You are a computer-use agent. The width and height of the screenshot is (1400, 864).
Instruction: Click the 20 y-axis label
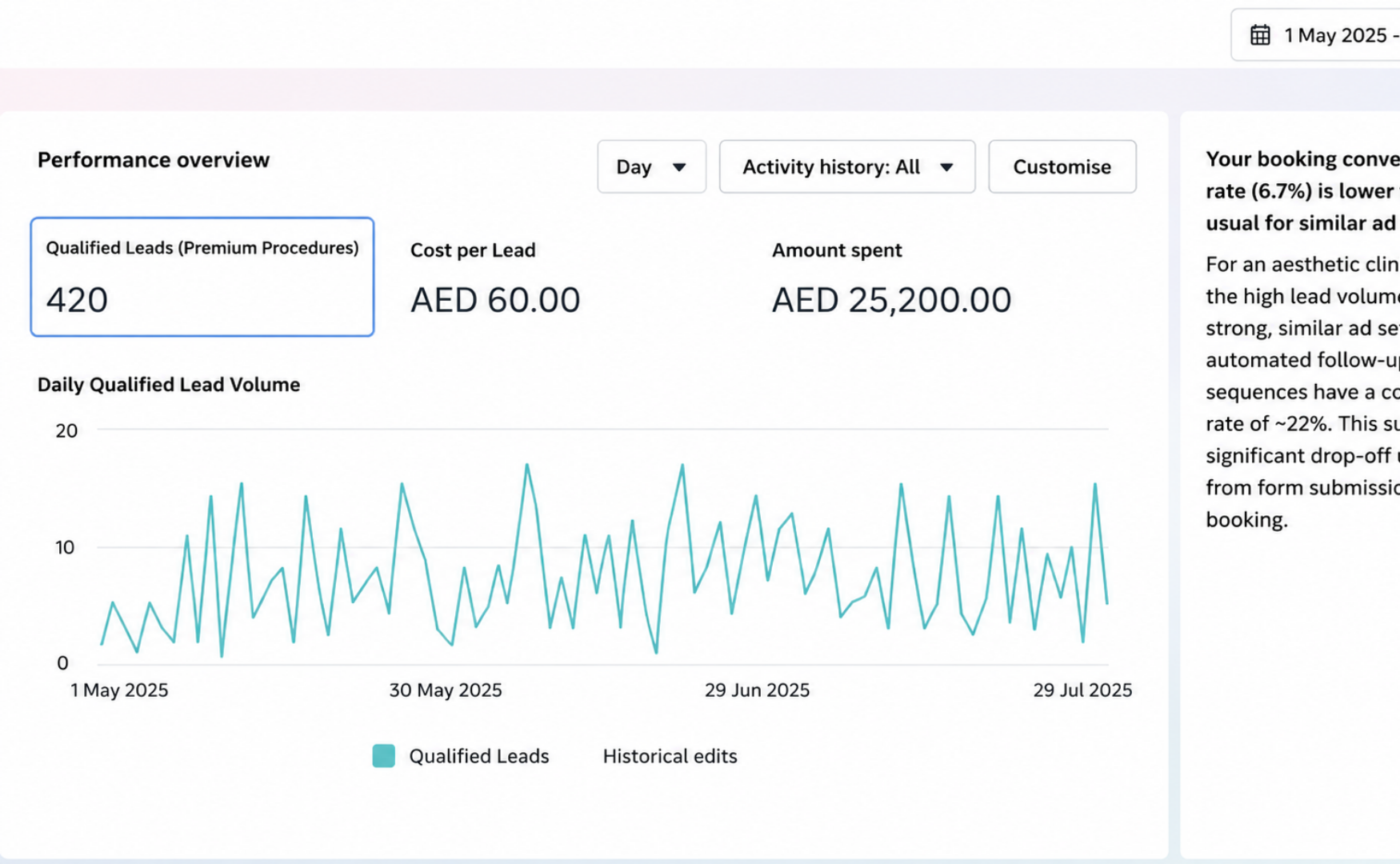(x=66, y=431)
